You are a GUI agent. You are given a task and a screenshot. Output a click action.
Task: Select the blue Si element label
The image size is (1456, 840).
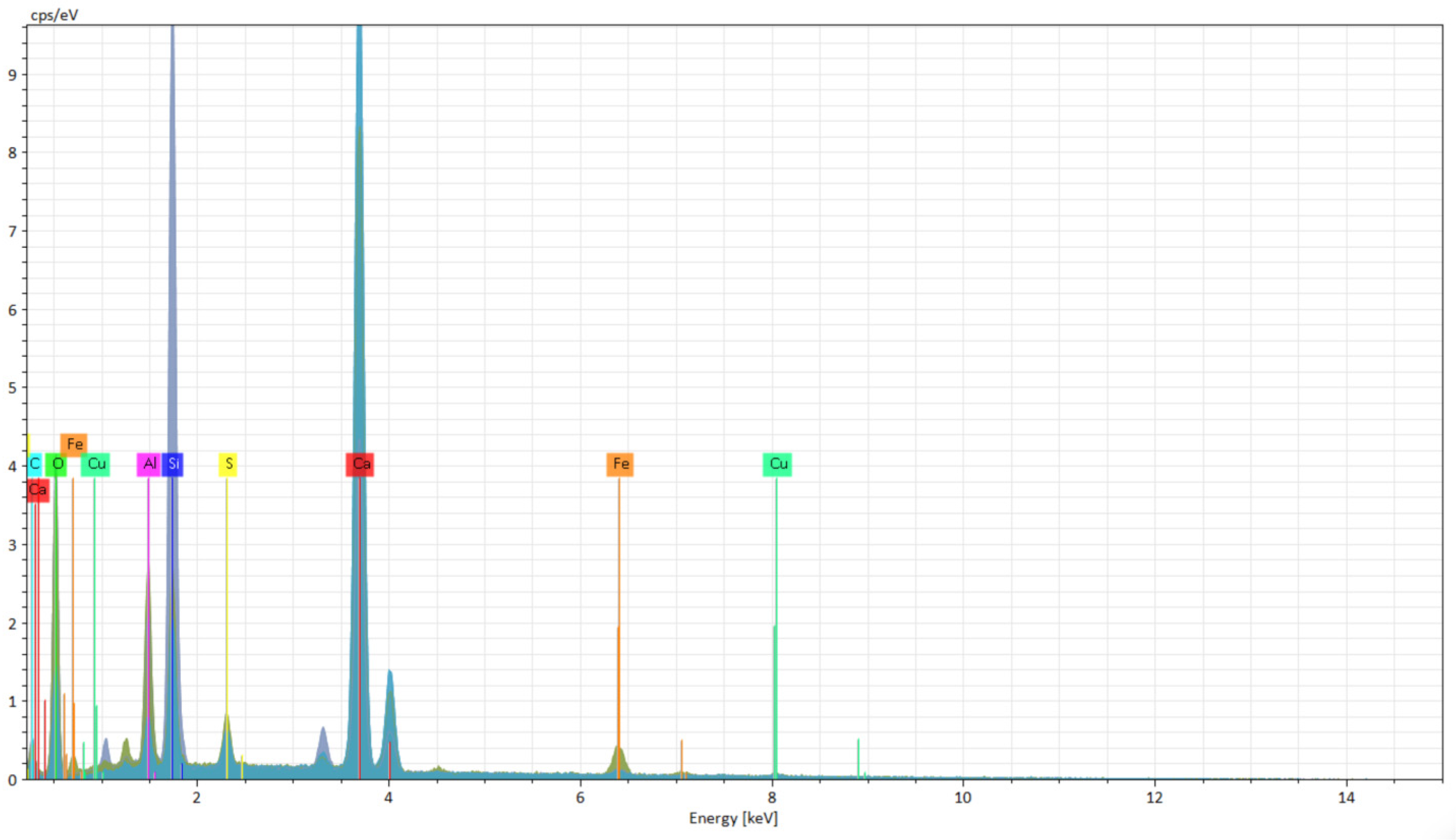click(x=173, y=464)
